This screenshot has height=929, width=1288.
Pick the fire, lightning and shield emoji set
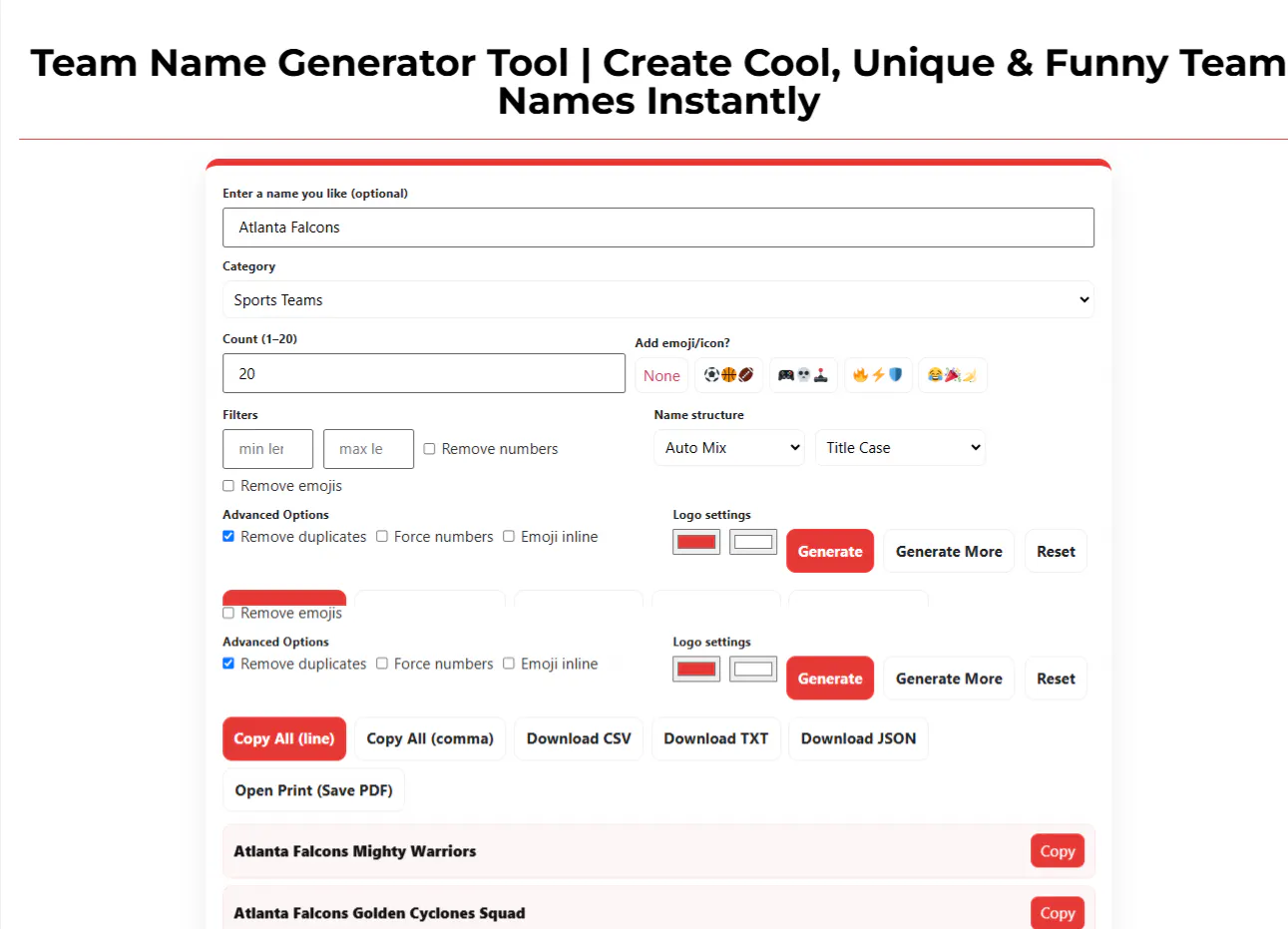(878, 375)
